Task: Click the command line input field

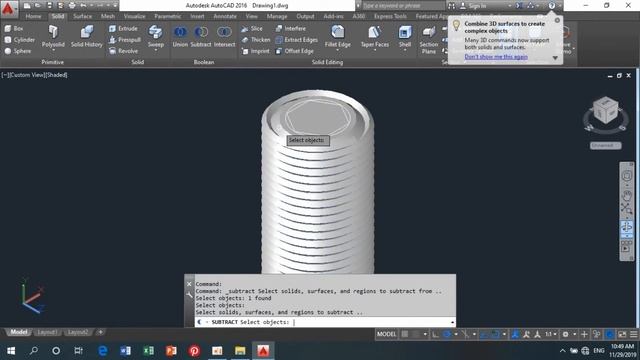Action: (324, 322)
